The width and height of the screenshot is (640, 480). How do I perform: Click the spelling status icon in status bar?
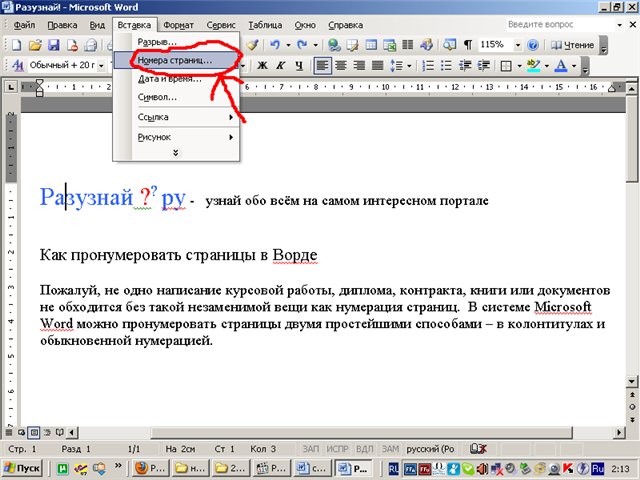(x=478, y=449)
